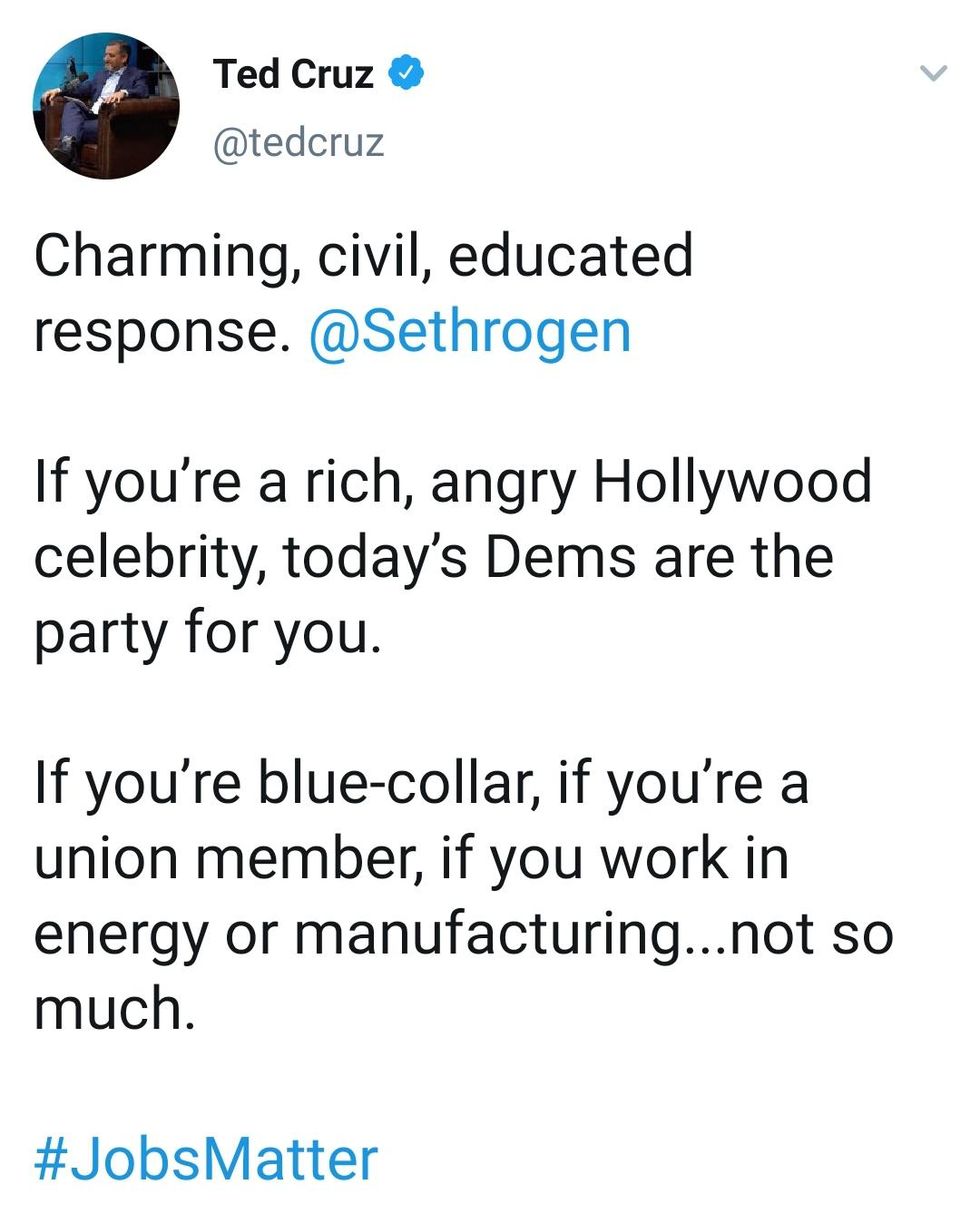Click the display name Ted Cruz
980x1222 pixels.
293,74
